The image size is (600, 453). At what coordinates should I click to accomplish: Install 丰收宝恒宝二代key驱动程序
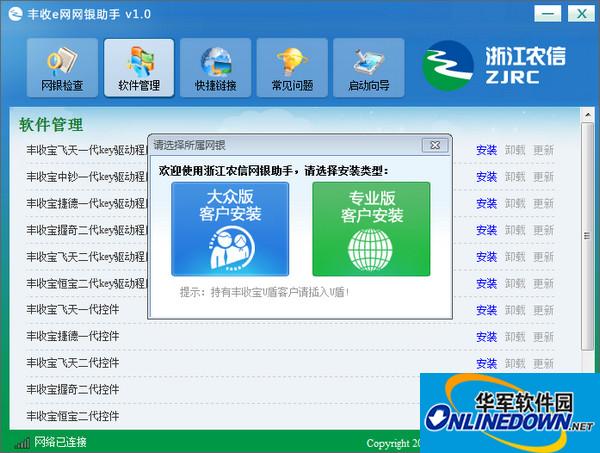coord(486,284)
